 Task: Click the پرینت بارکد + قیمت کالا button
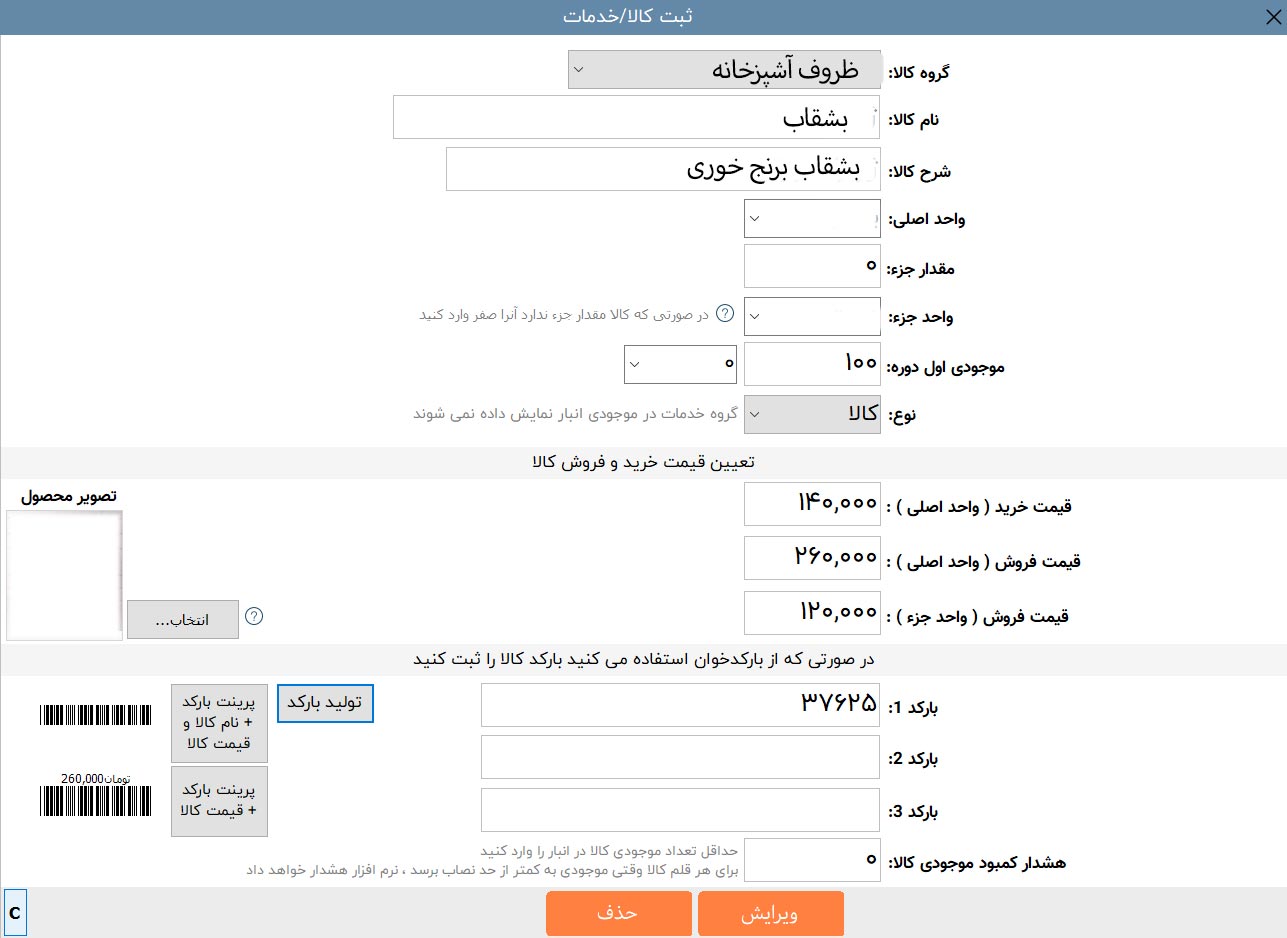coord(219,801)
